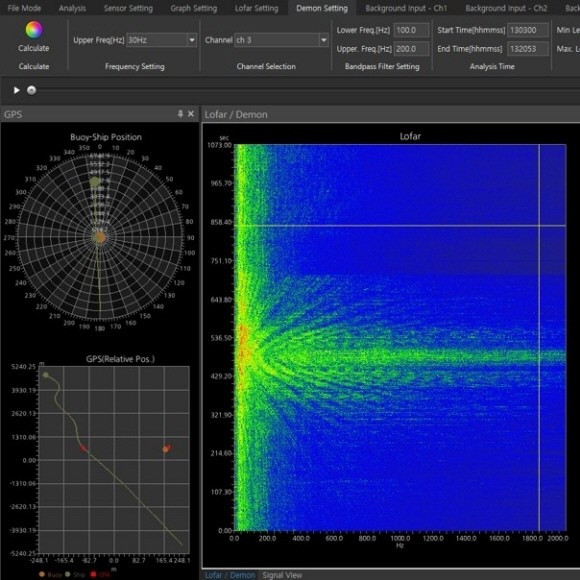This screenshot has height=580, width=580.
Task: Click the End Time field 132053
Action: coord(527,49)
